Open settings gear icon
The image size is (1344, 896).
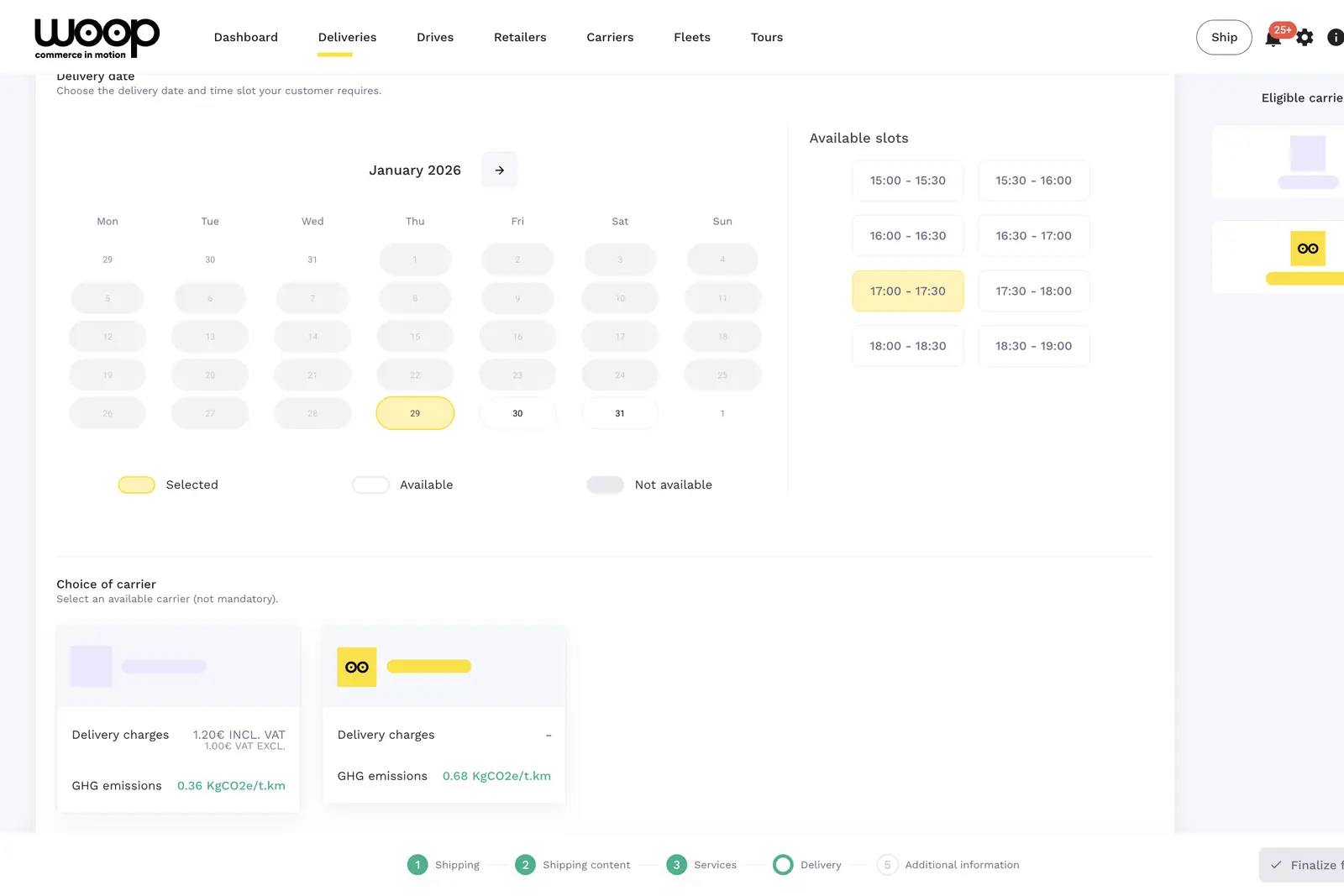coord(1305,38)
